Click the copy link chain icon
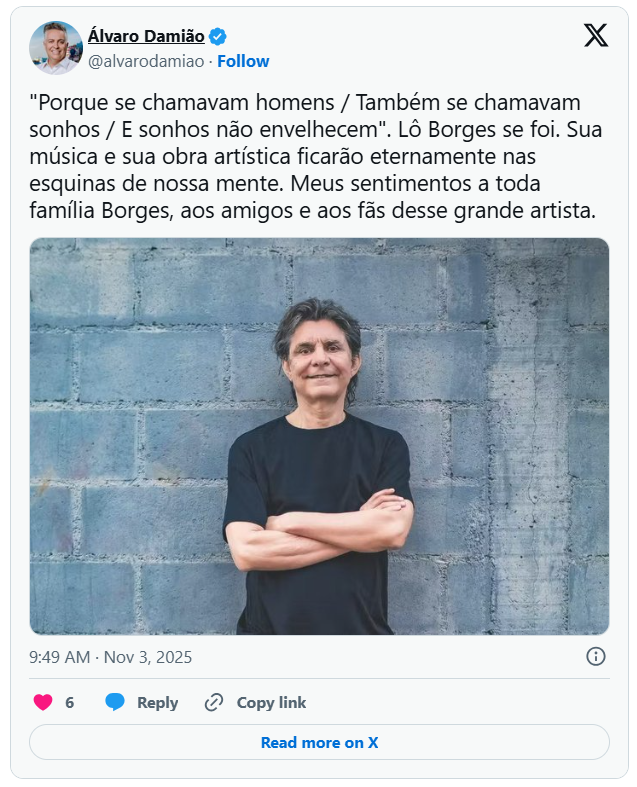Screen dimensions: 637x787 [214, 702]
